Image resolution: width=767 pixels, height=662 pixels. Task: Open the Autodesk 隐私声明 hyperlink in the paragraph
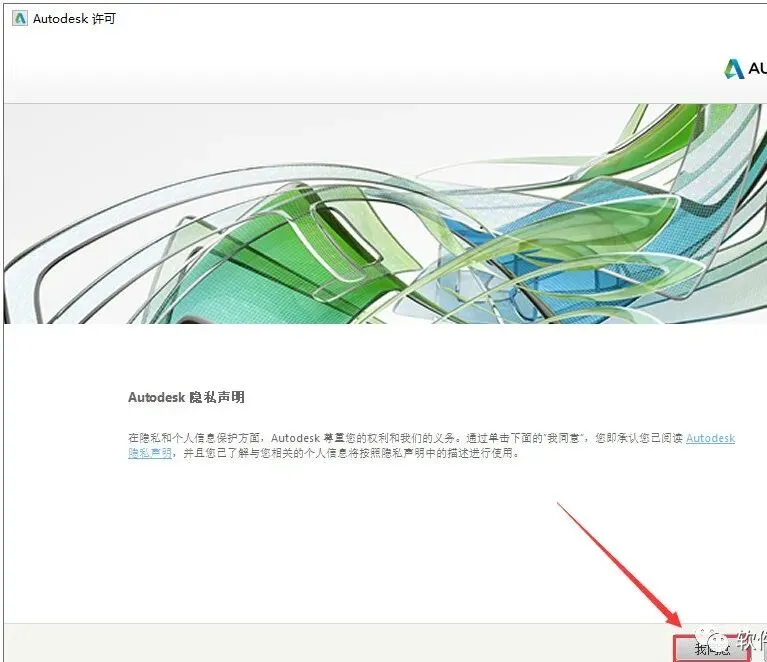[710, 438]
